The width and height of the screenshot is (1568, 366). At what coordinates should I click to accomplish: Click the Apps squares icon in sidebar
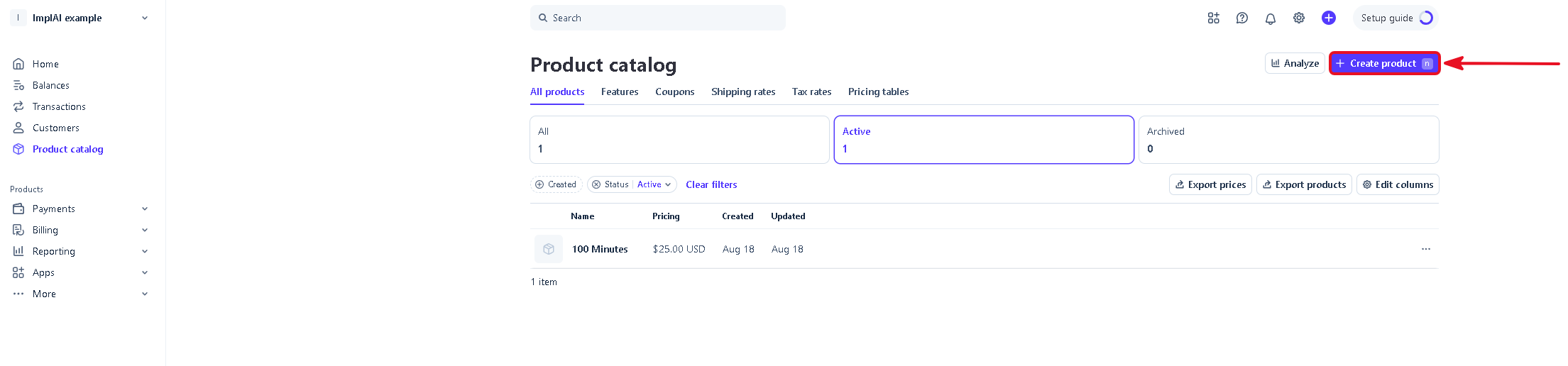18,272
